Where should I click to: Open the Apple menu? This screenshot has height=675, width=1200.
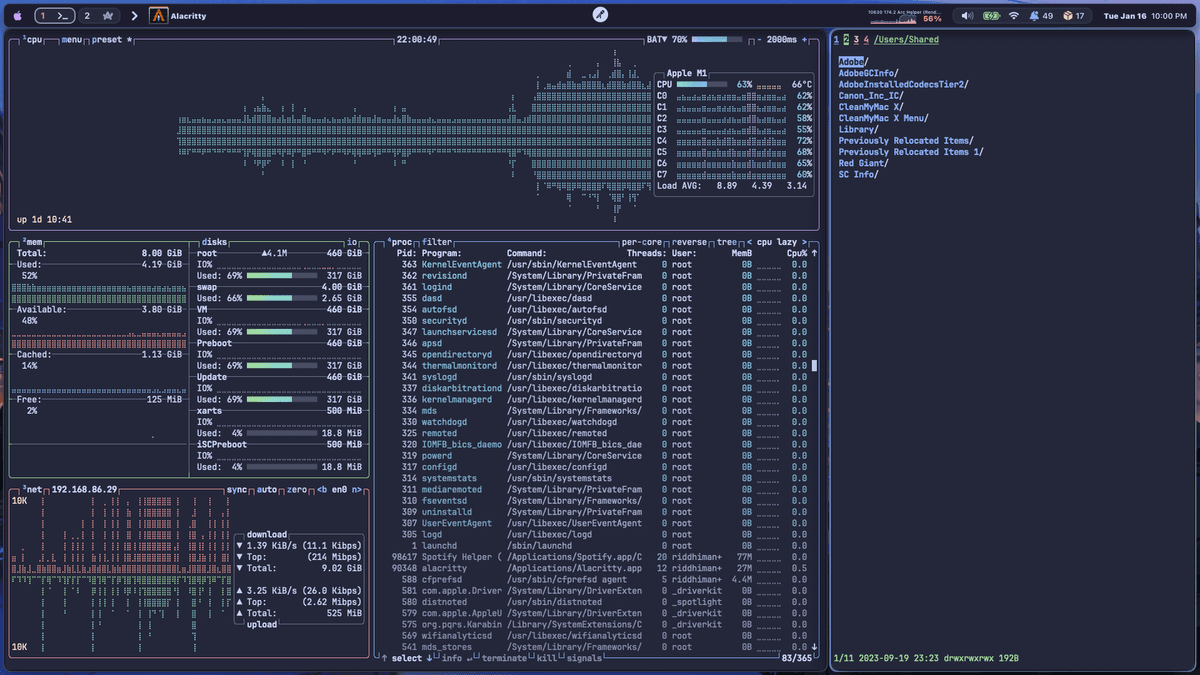[x=17, y=16]
